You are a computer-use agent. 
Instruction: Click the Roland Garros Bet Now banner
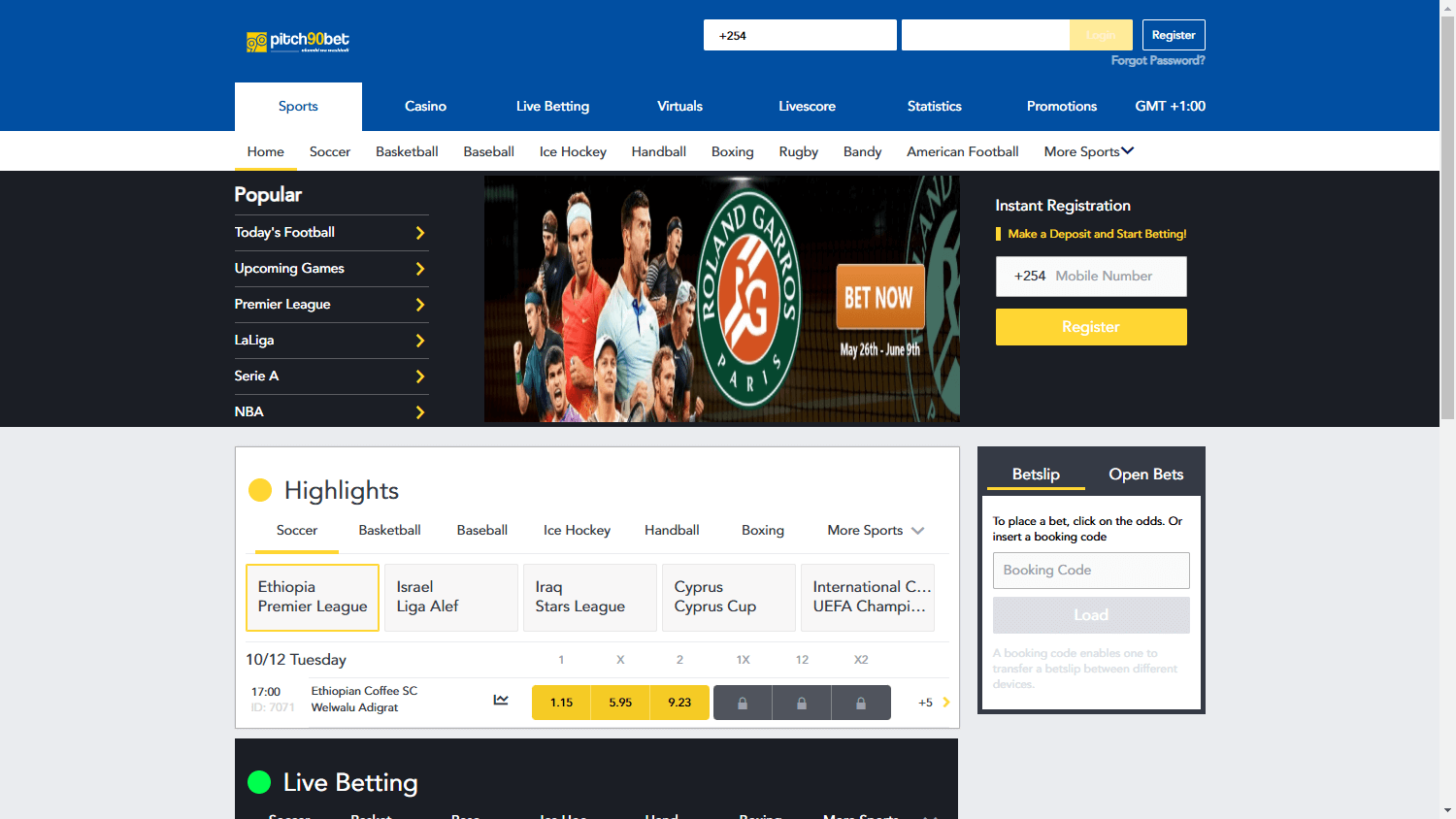722,299
